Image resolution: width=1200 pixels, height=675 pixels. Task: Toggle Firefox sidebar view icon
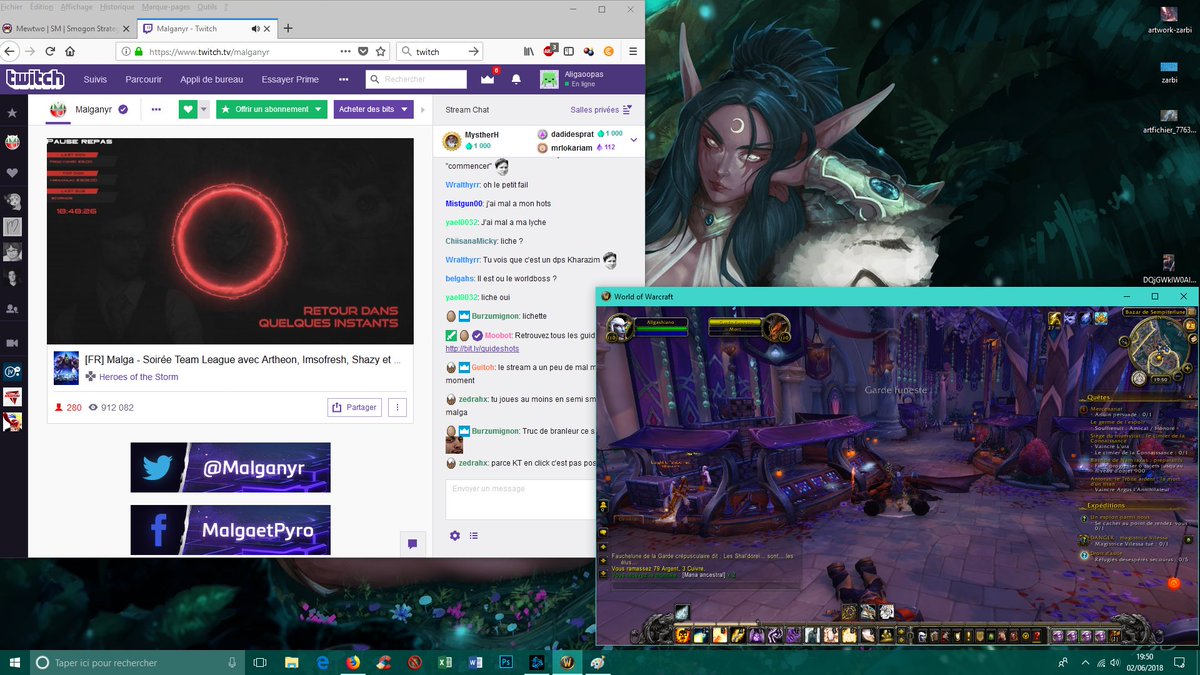[x=569, y=51]
